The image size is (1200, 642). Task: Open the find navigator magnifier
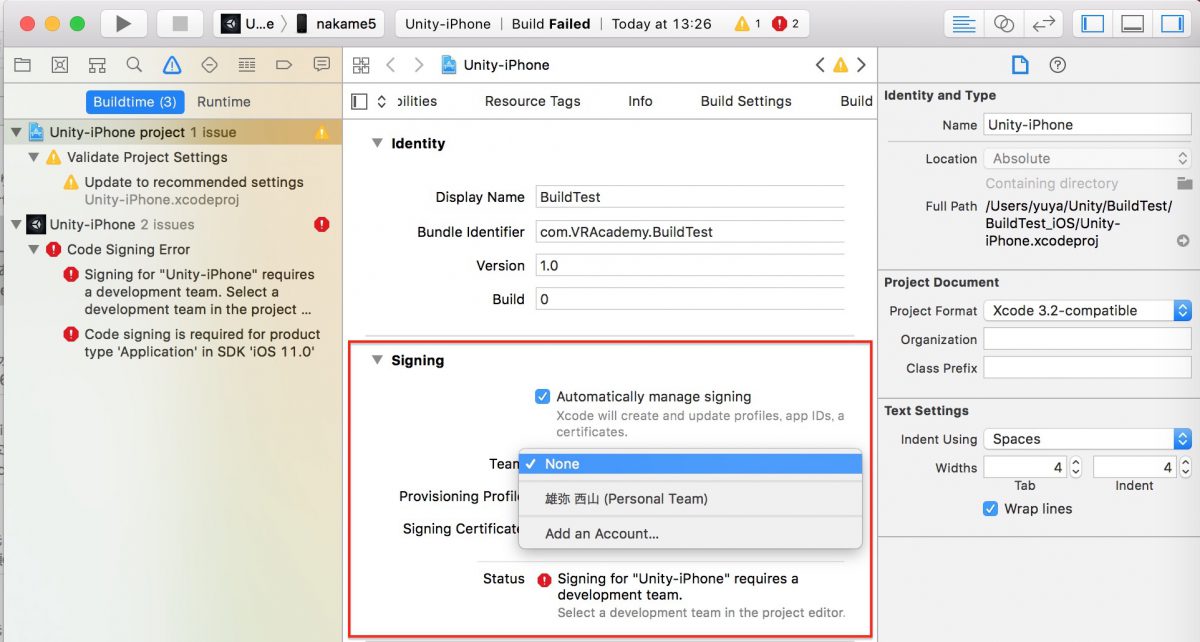[134, 65]
